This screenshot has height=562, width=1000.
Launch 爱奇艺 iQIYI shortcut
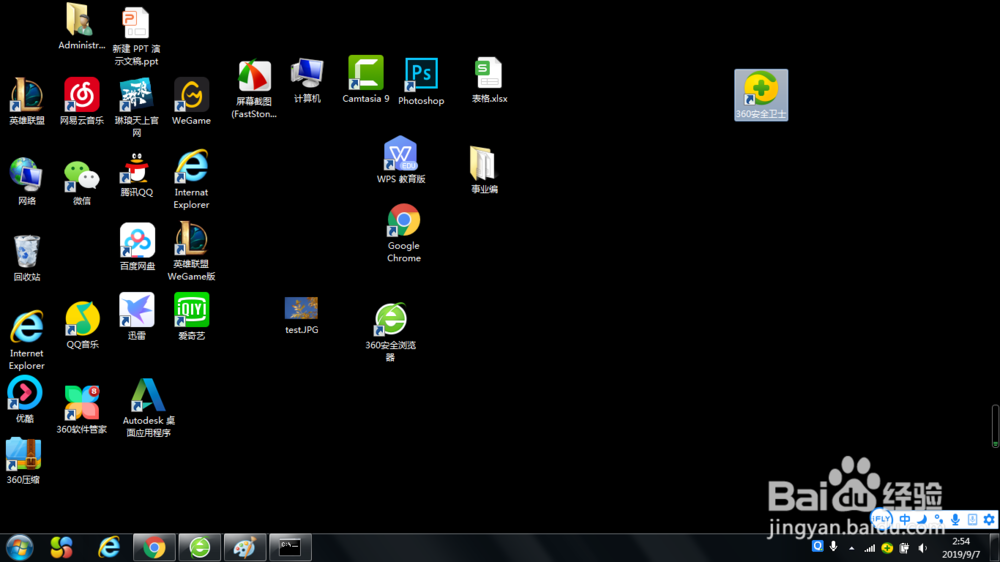pyautogui.click(x=191, y=316)
